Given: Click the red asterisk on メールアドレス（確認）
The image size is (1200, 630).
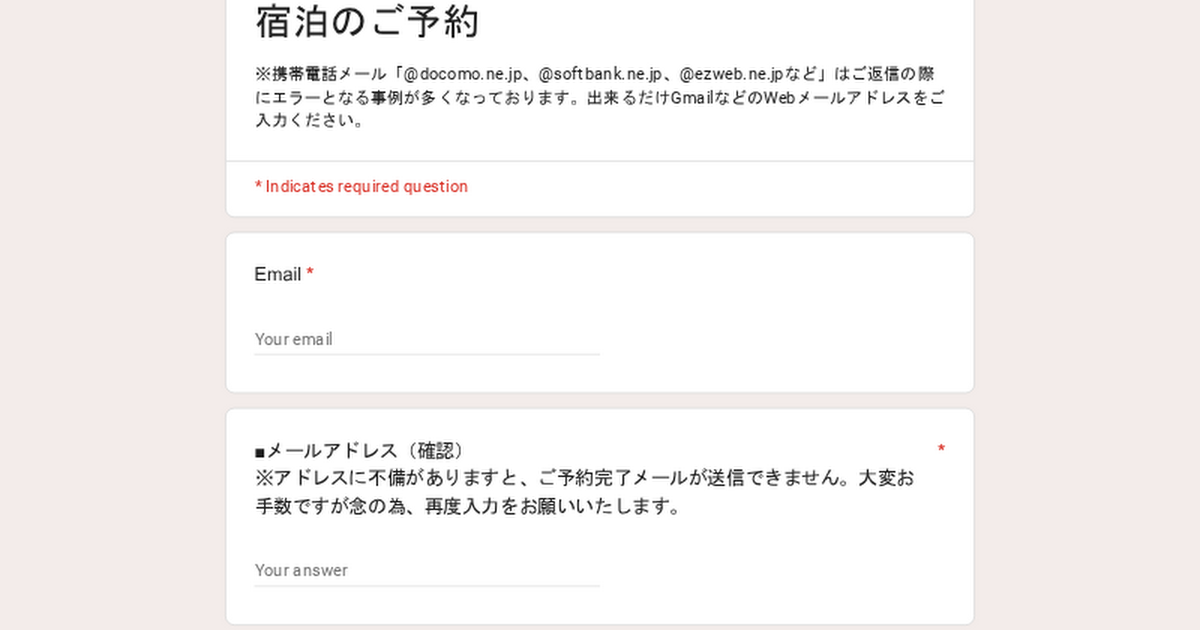Looking at the screenshot, I should 941,449.
